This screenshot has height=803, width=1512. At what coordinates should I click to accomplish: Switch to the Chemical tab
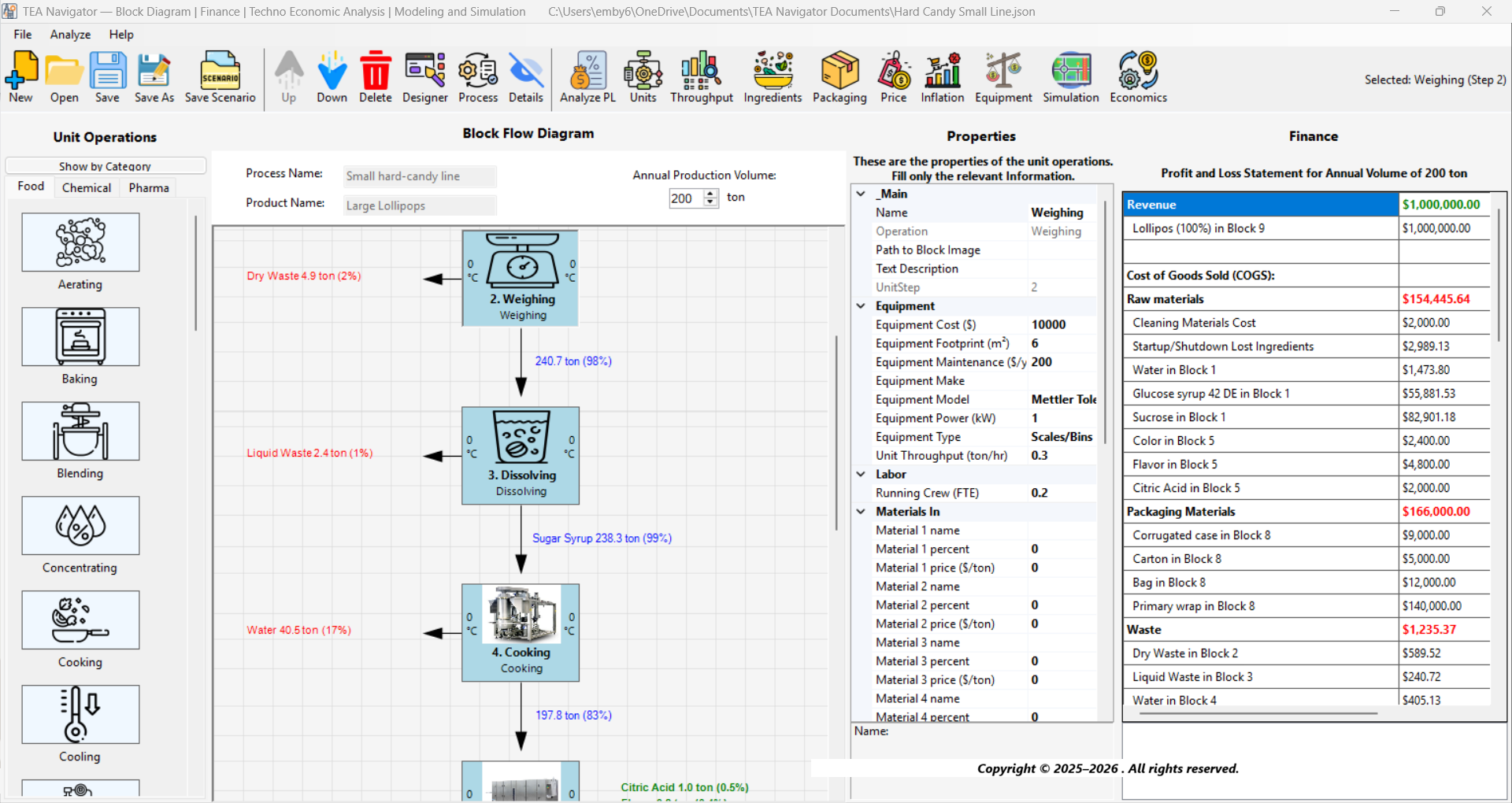[86, 187]
